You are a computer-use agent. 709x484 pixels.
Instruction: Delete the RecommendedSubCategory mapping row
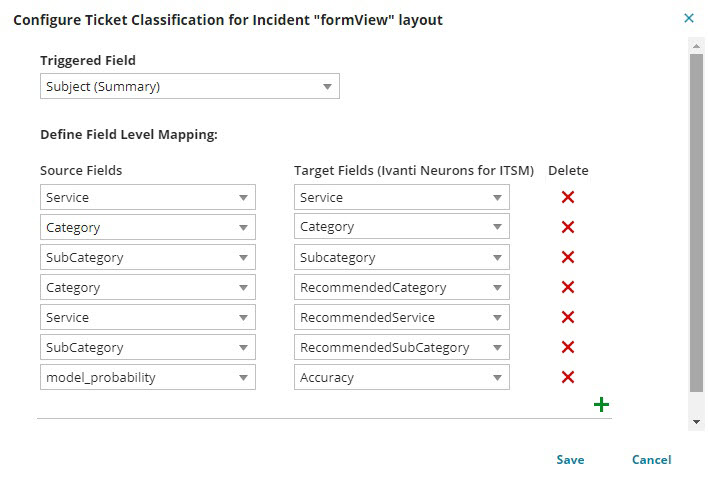568,347
